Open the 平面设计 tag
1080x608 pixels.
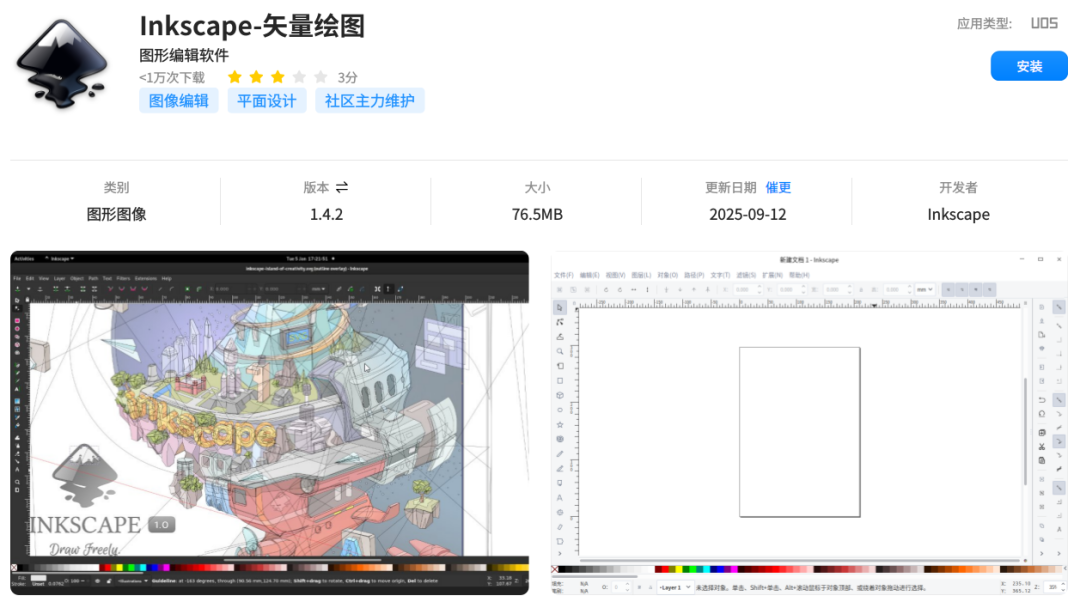pos(267,101)
